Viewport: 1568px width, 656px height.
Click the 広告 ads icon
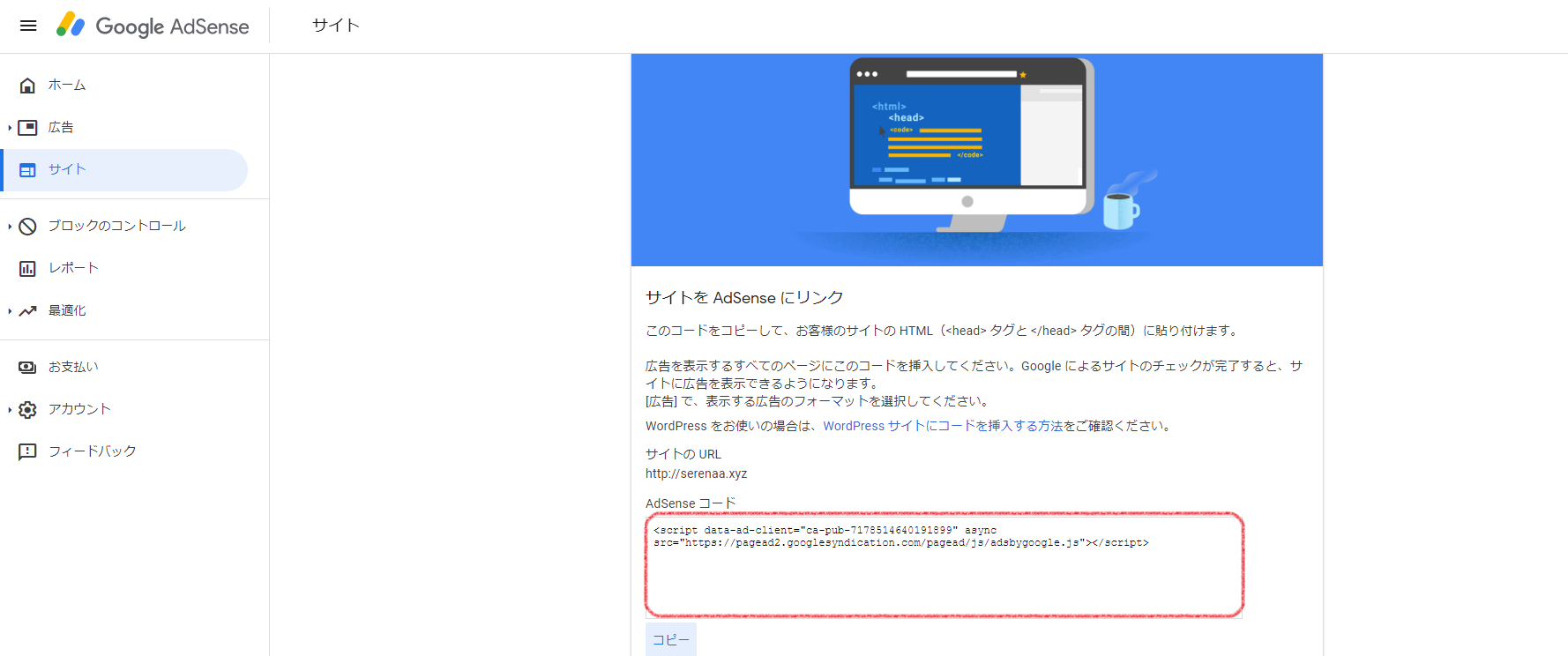tap(27, 128)
